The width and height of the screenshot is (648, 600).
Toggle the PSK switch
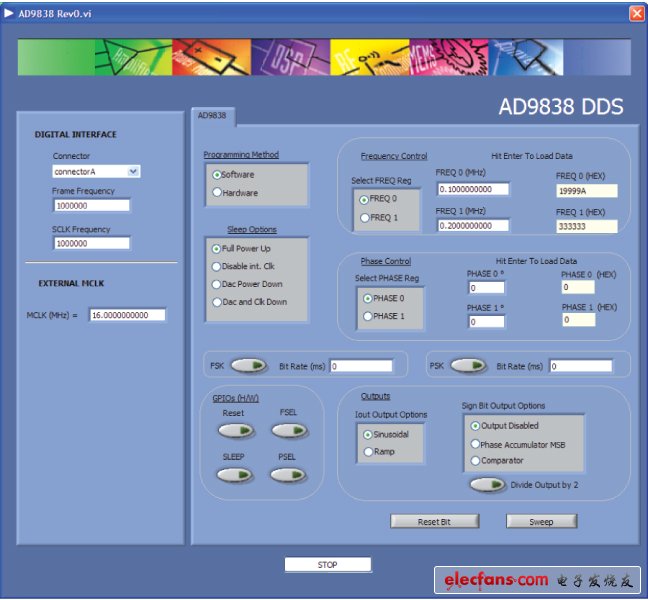pos(468,366)
